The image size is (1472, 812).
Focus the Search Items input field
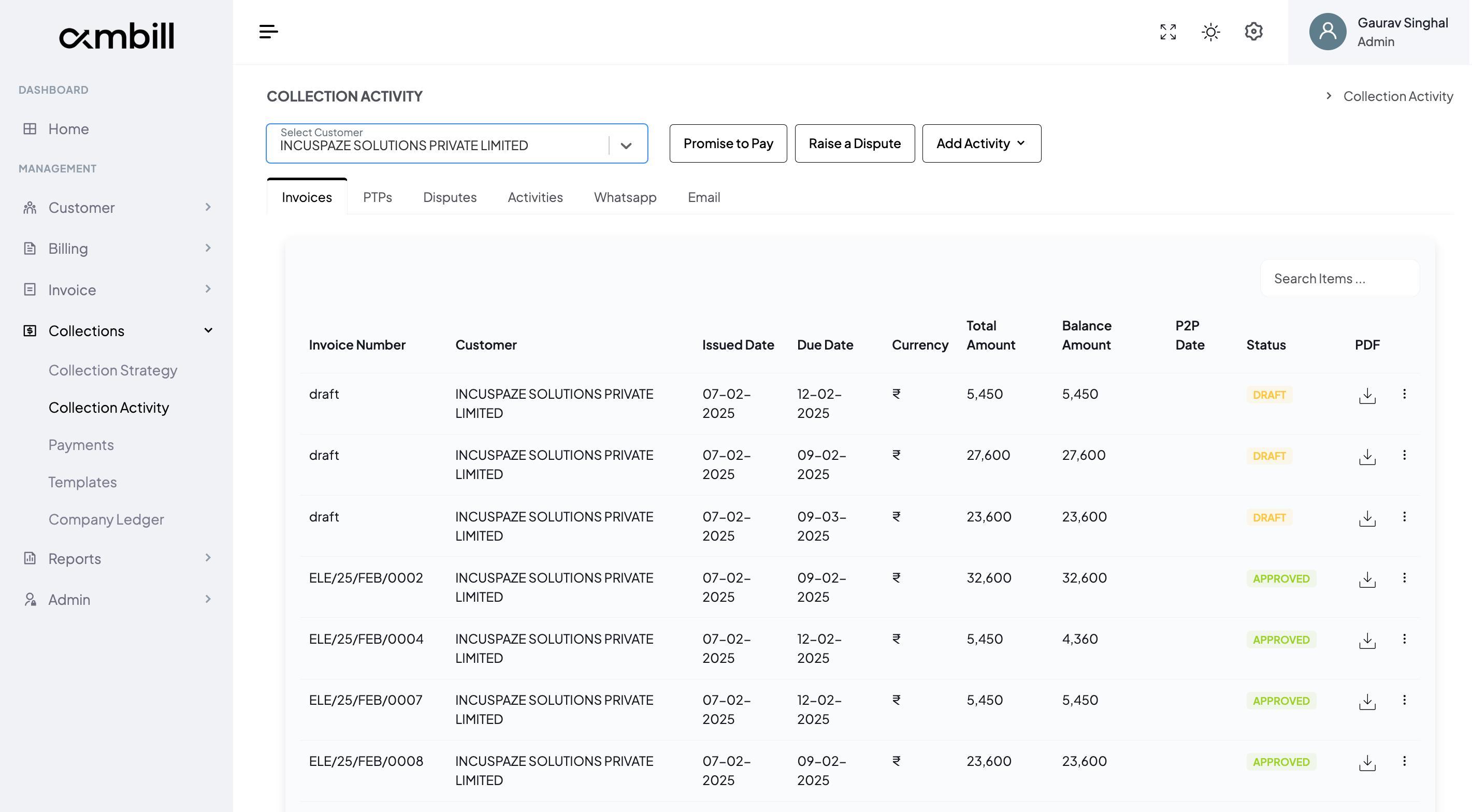1339,278
